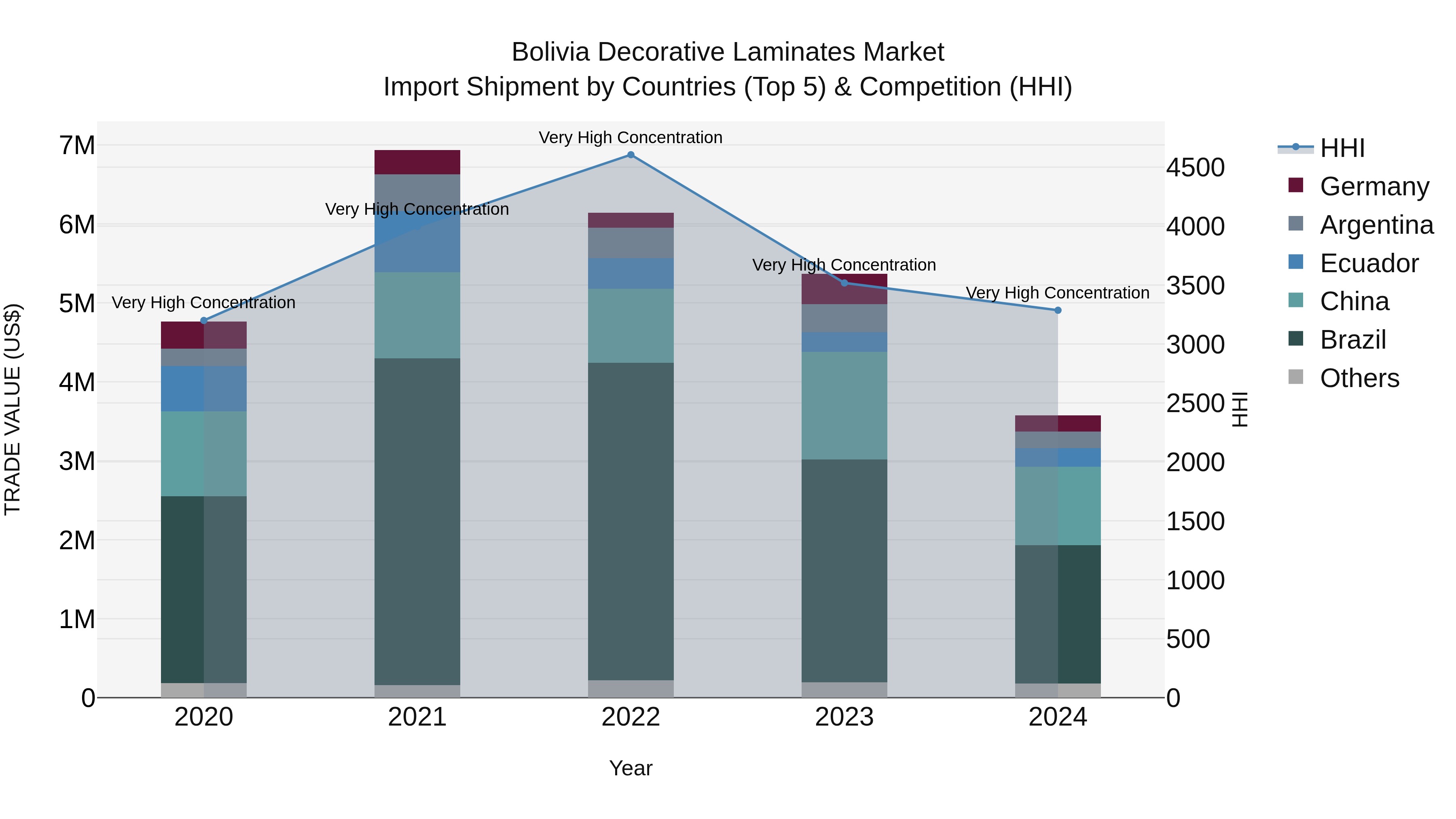
Task: Click the Germany maroon legend swatch
Action: (1295, 185)
